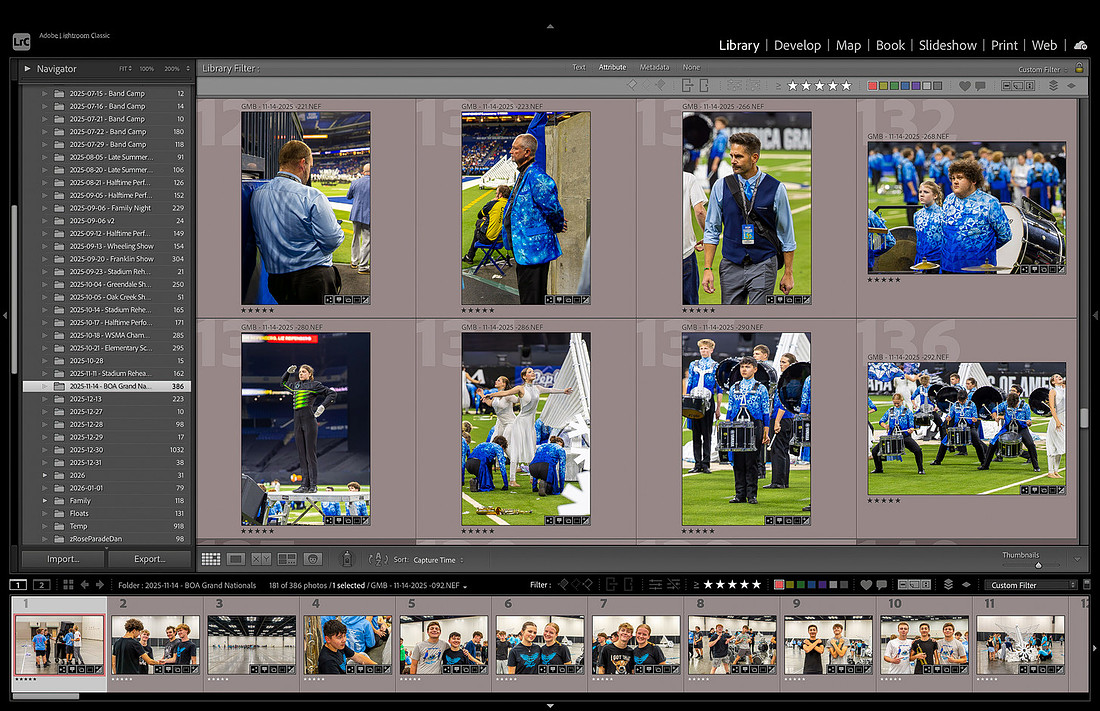Open the Custom Filter dropdown in the filmstrip
The height and width of the screenshot is (711, 1100).
1030,585
